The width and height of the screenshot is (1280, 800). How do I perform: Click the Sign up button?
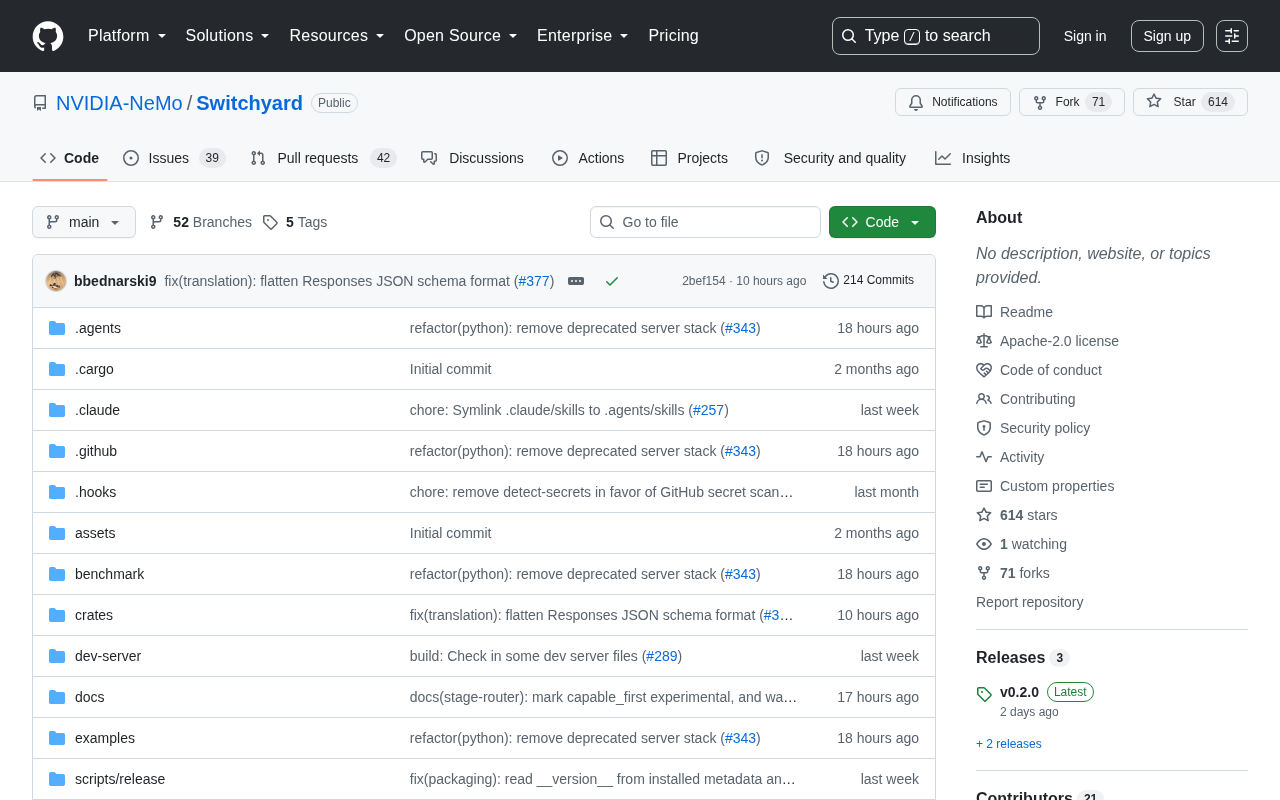(x=1167, y=36)
